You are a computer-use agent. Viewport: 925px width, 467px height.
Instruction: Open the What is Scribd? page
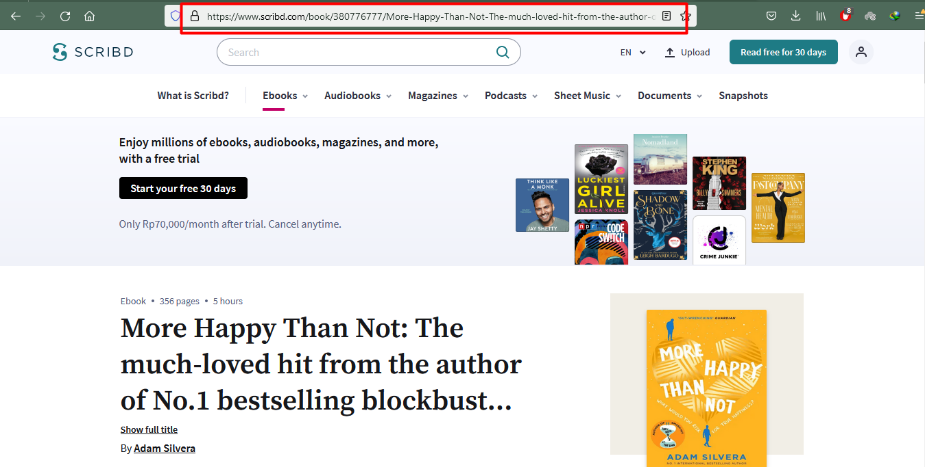pos(193,96)
